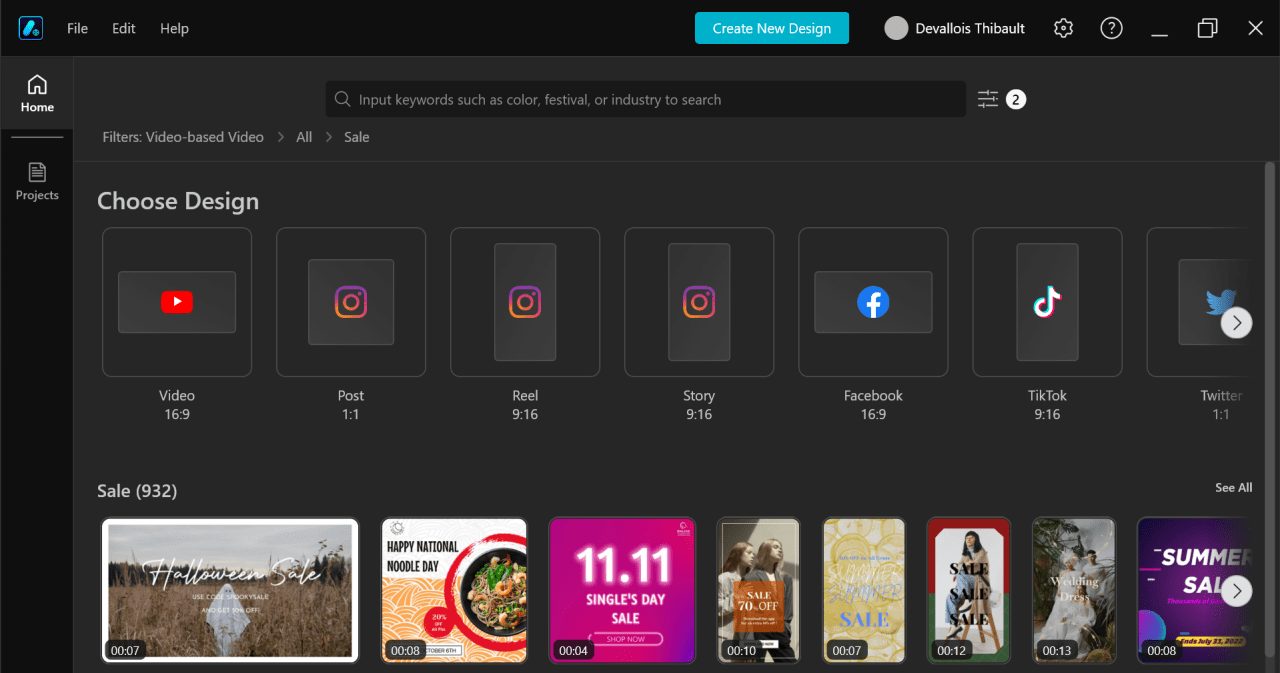Click the 'Post' label text

(351, 395)
